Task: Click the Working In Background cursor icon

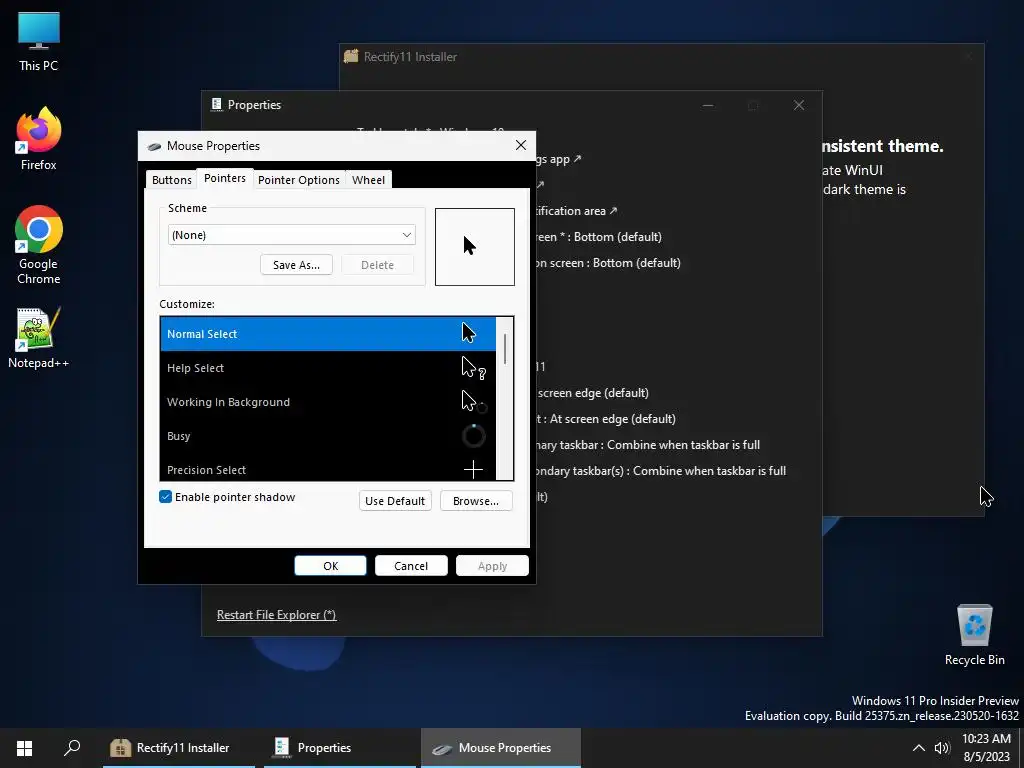Action: tap(473, 402)
